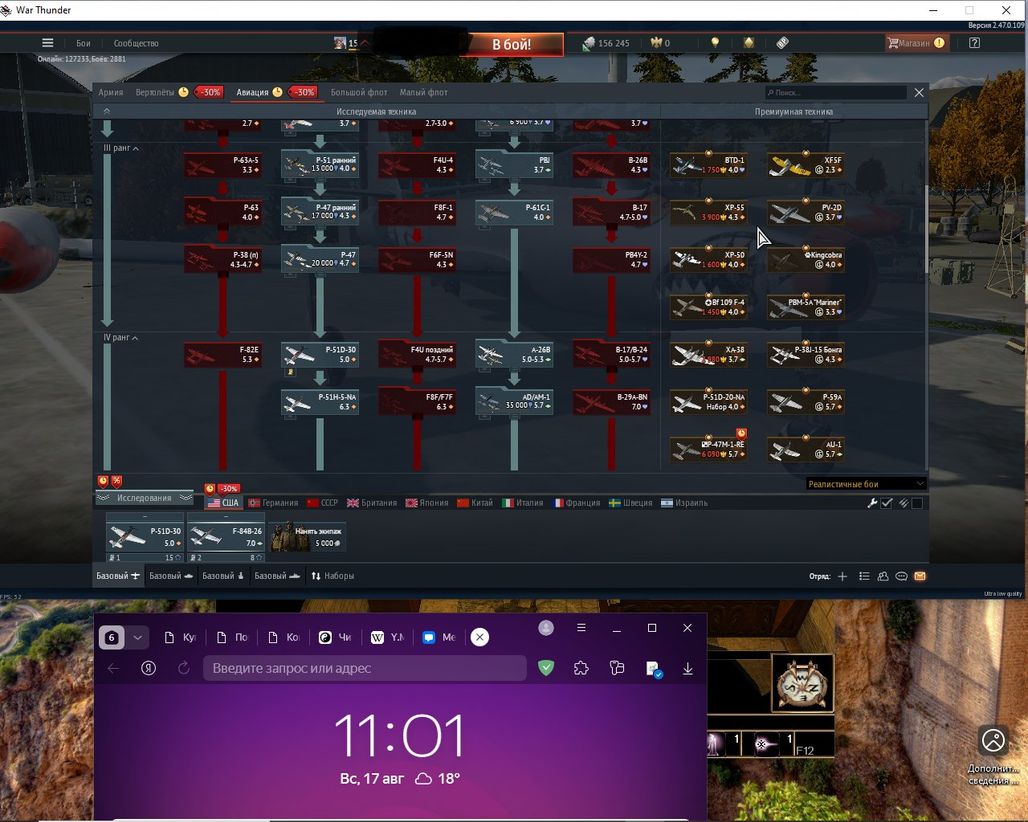Open the browser extensions puzzle icon
Image resolution: width=1028 pixels, height=822 pixels.
pos(581,668)
